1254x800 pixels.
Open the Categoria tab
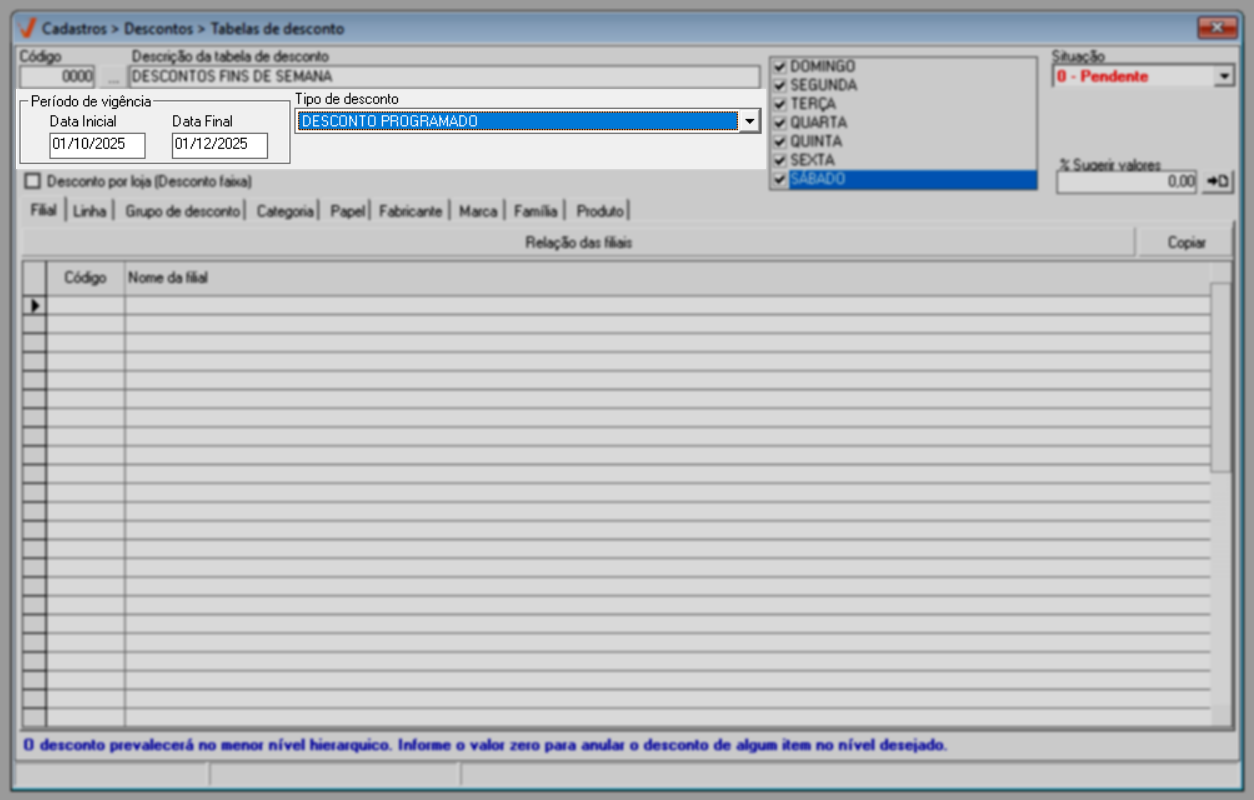(285, 211)
